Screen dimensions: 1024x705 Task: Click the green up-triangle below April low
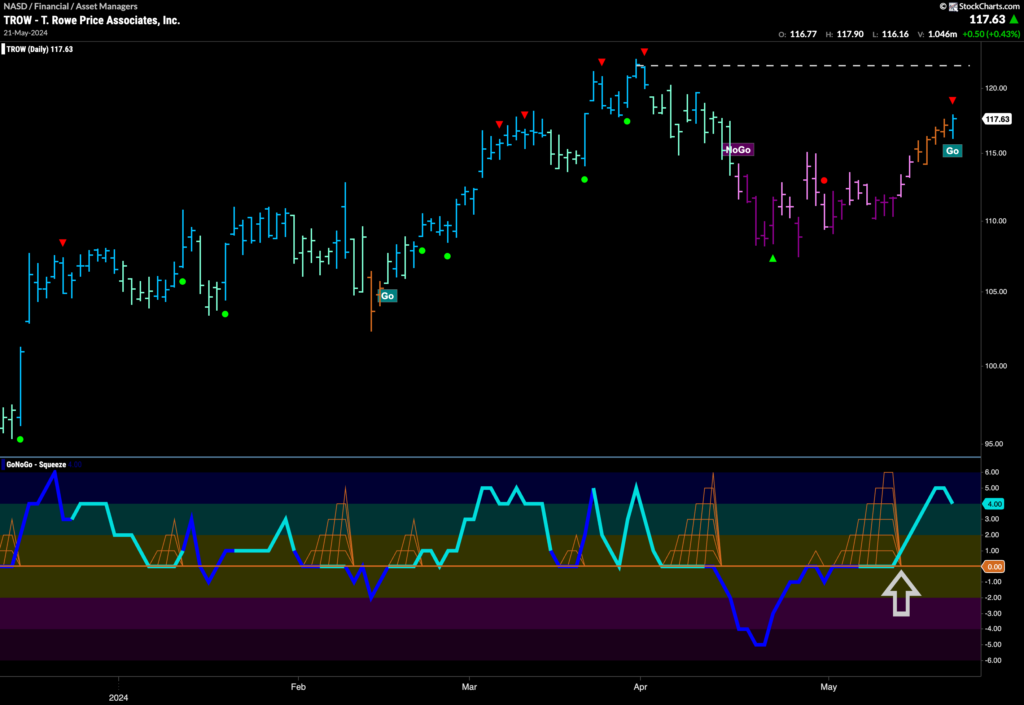pos(772,259)
